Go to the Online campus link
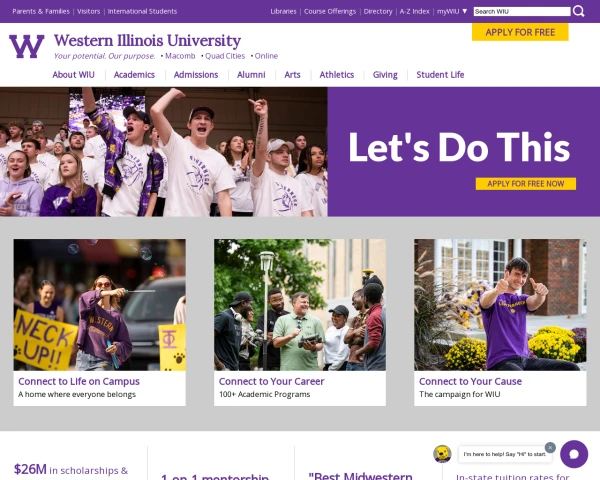The height and width of the screenshot is (480, 600). pos(266,56)
